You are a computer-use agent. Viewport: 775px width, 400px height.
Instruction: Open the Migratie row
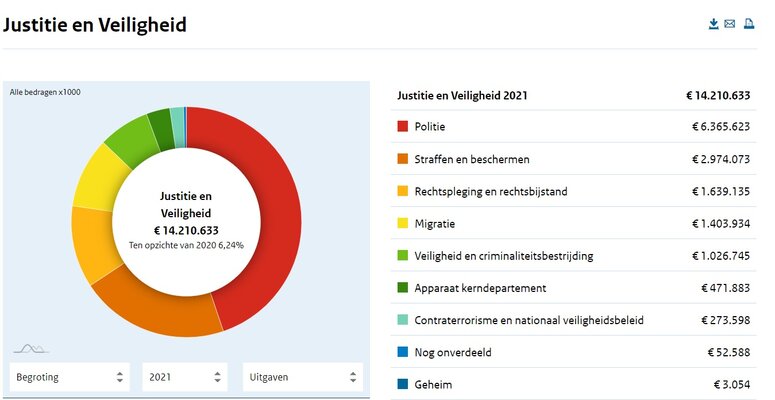tap(573, 223)
